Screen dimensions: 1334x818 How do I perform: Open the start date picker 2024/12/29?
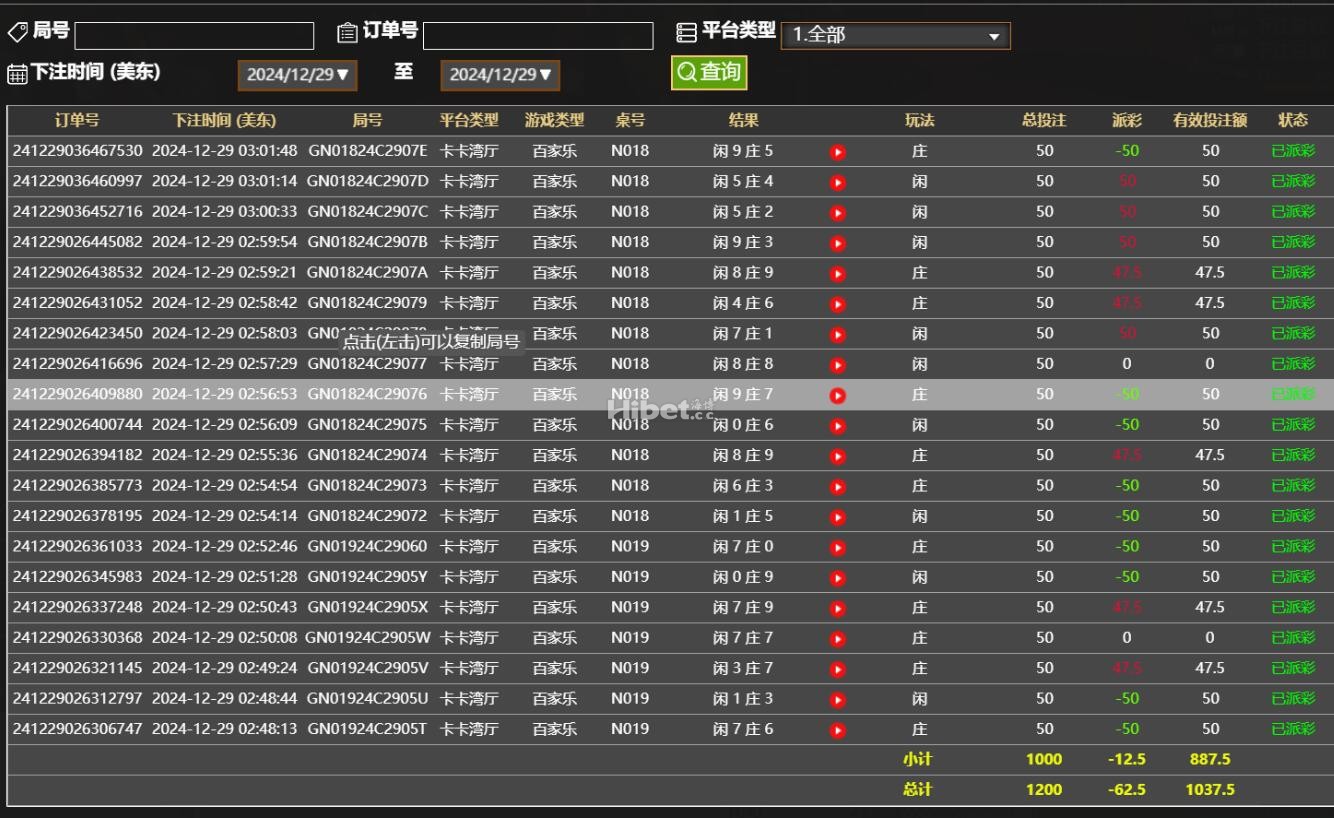point(297,75)
